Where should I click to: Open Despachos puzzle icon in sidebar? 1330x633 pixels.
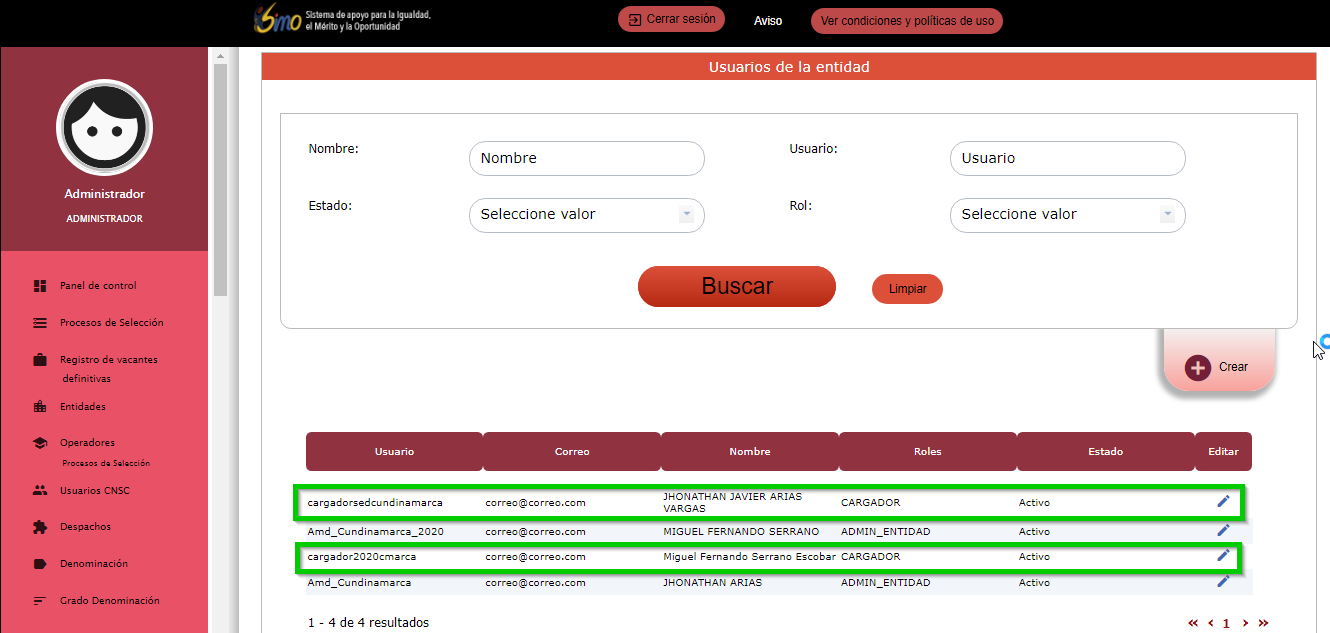coord(40,527)
